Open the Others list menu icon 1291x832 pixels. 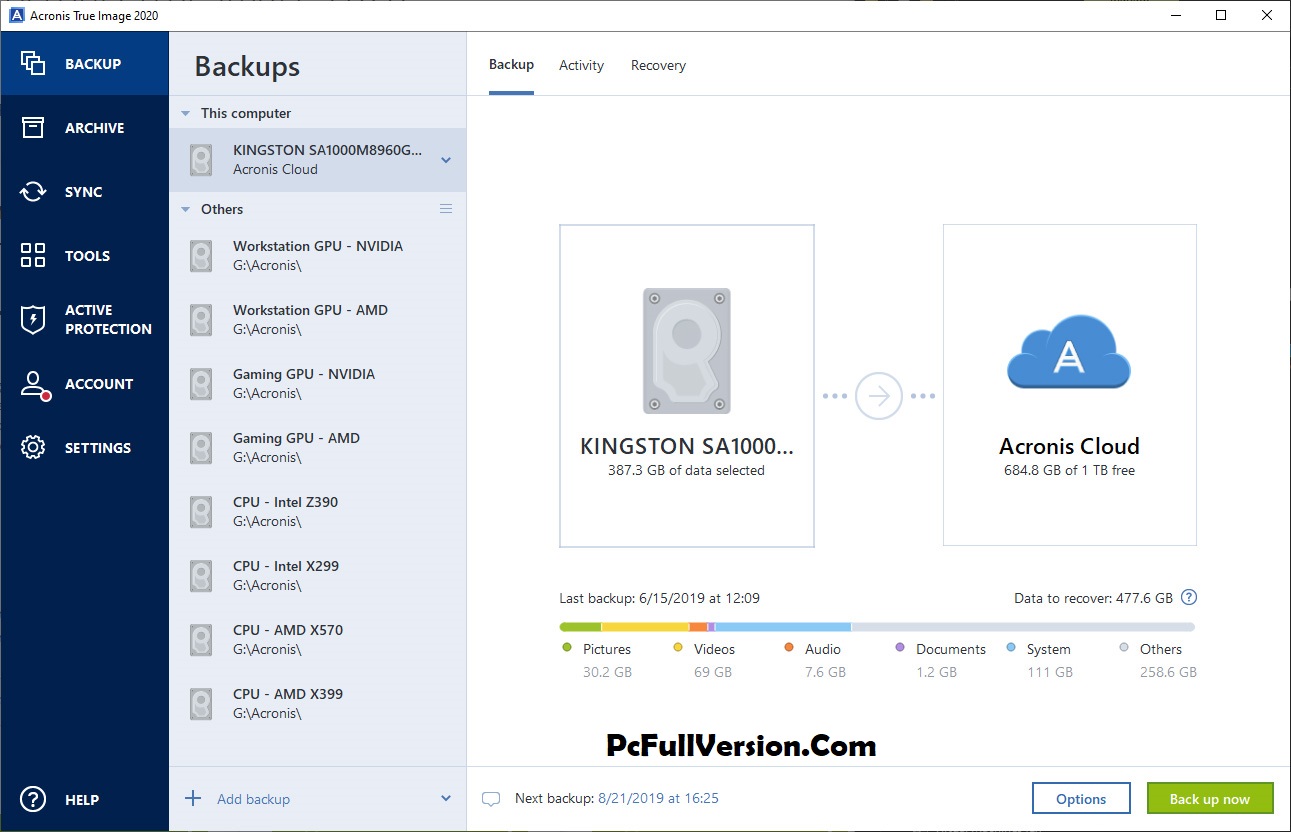click(446, 209)
